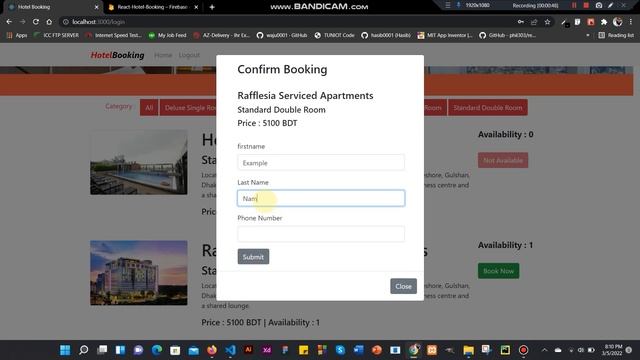Image resolution: width=640 pixels, height=360 pixels.
Task: Pause the Bandicam recording
Action: coord(574,5)
